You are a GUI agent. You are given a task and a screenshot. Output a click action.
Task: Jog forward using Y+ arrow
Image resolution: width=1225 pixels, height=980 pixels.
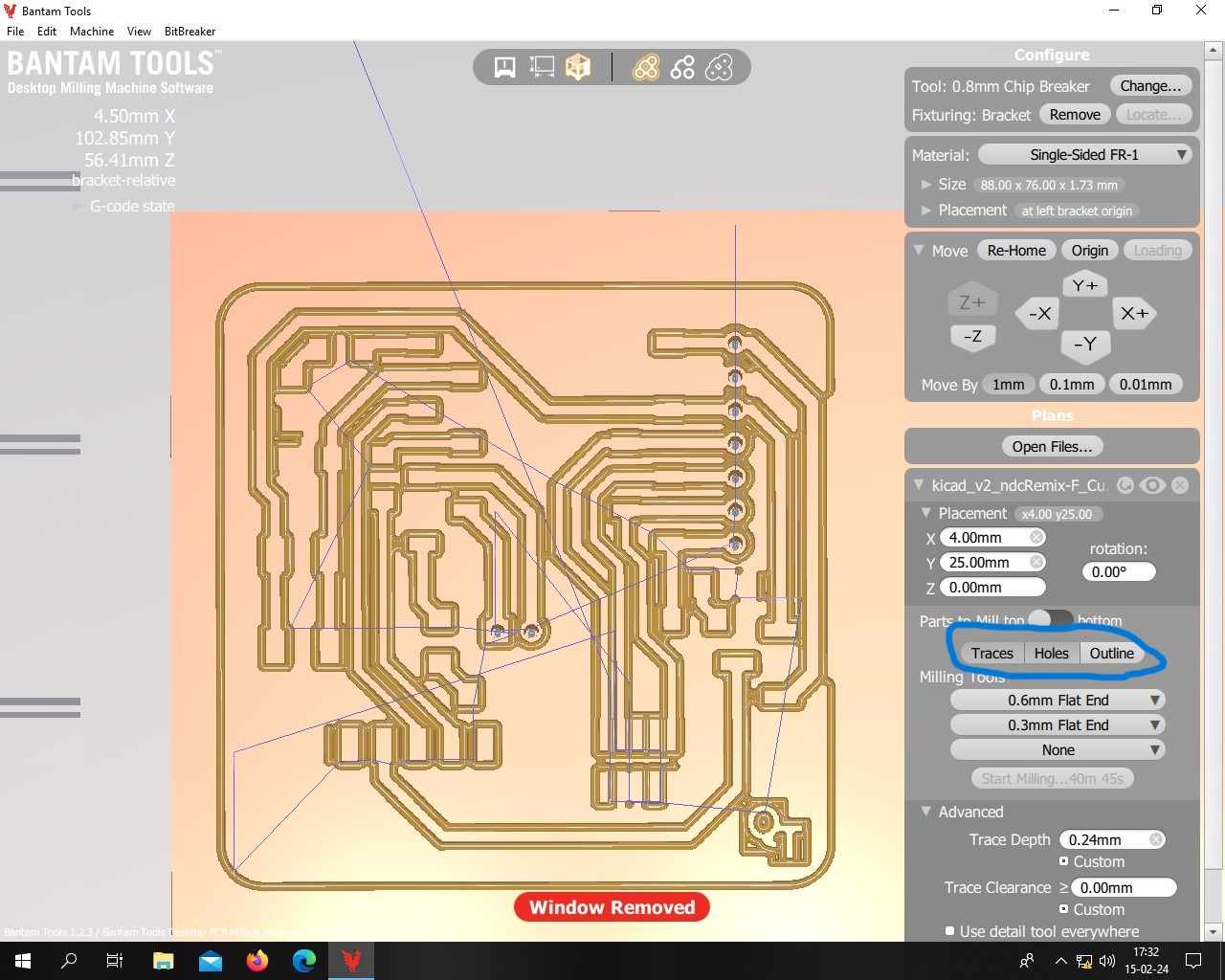1085,285
